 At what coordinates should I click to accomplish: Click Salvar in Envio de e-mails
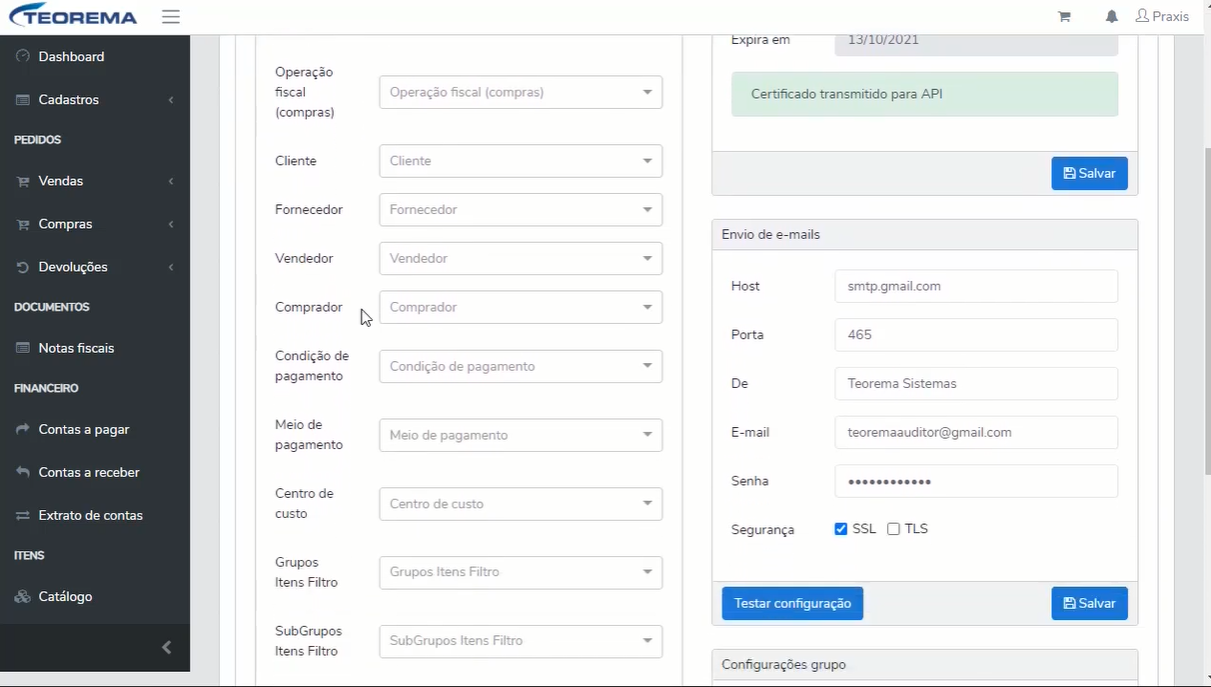click(x=1089, y=603)
